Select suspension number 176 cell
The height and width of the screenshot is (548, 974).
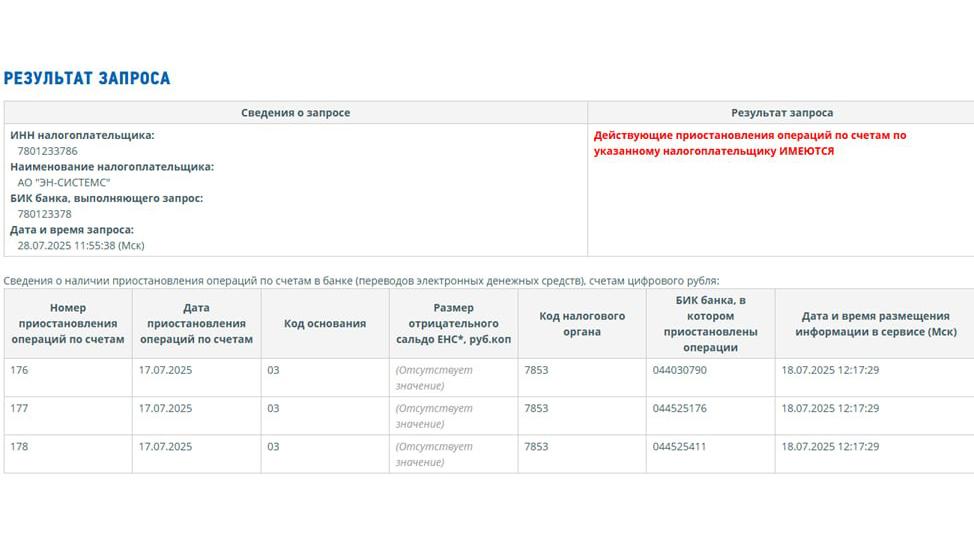20,370
